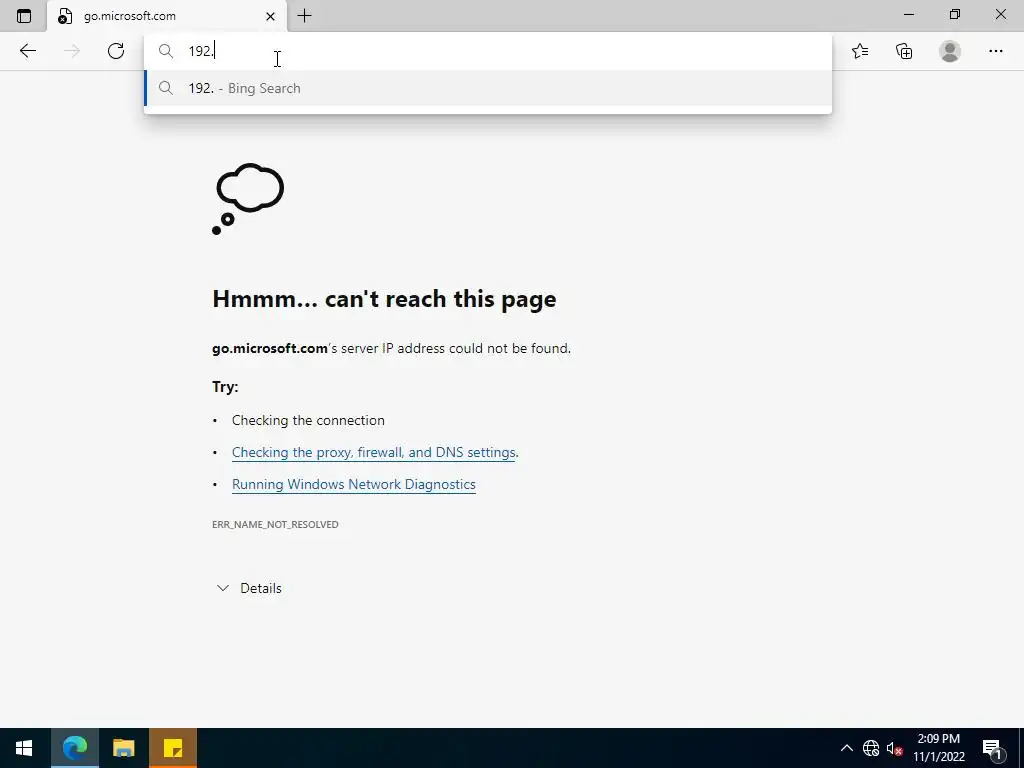Click the network globe tray icon
The height and width of the screenshot is (768, 1024).
point(871,748)
